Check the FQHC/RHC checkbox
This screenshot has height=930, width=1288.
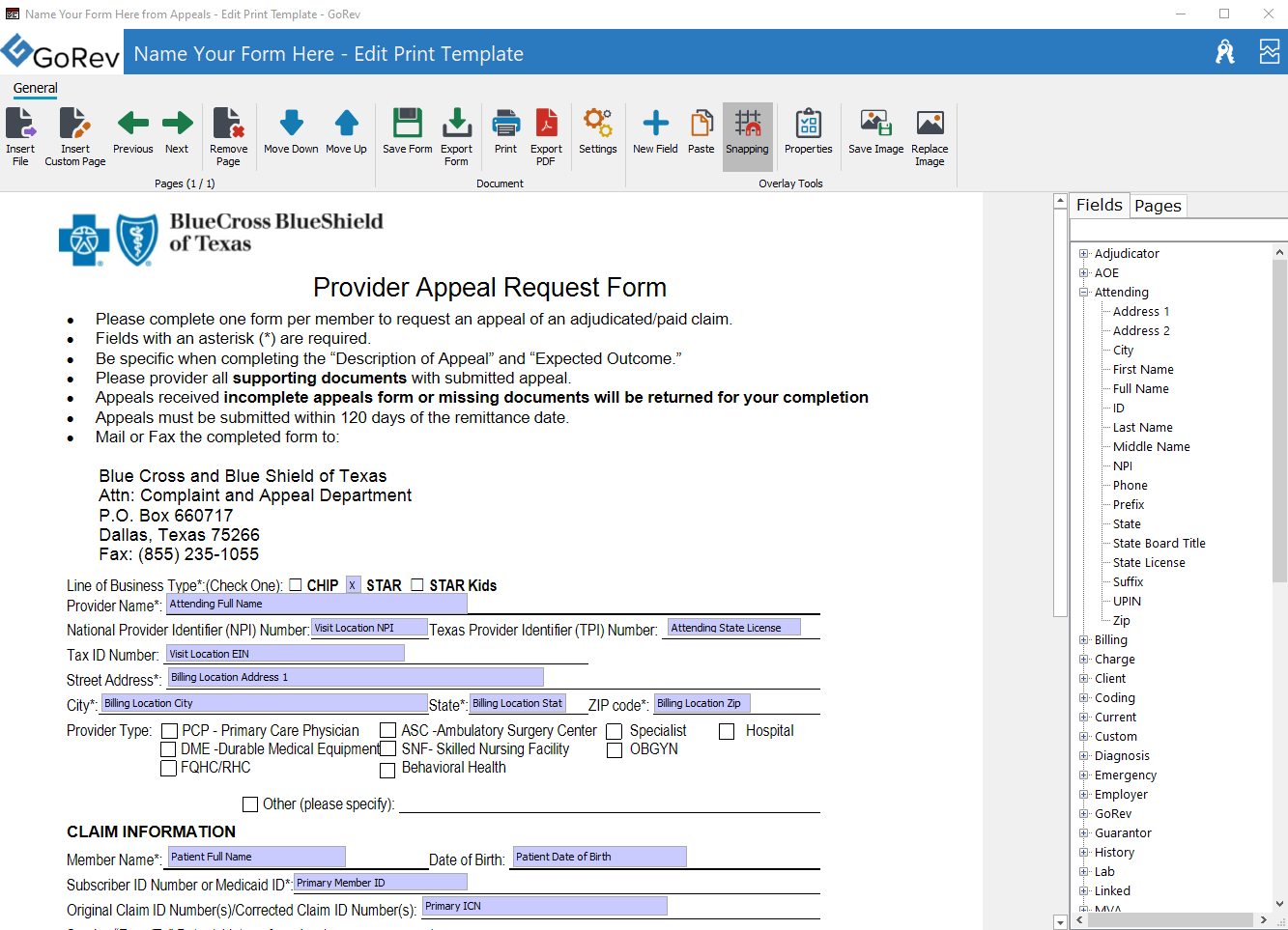click(x=169, y=768)
